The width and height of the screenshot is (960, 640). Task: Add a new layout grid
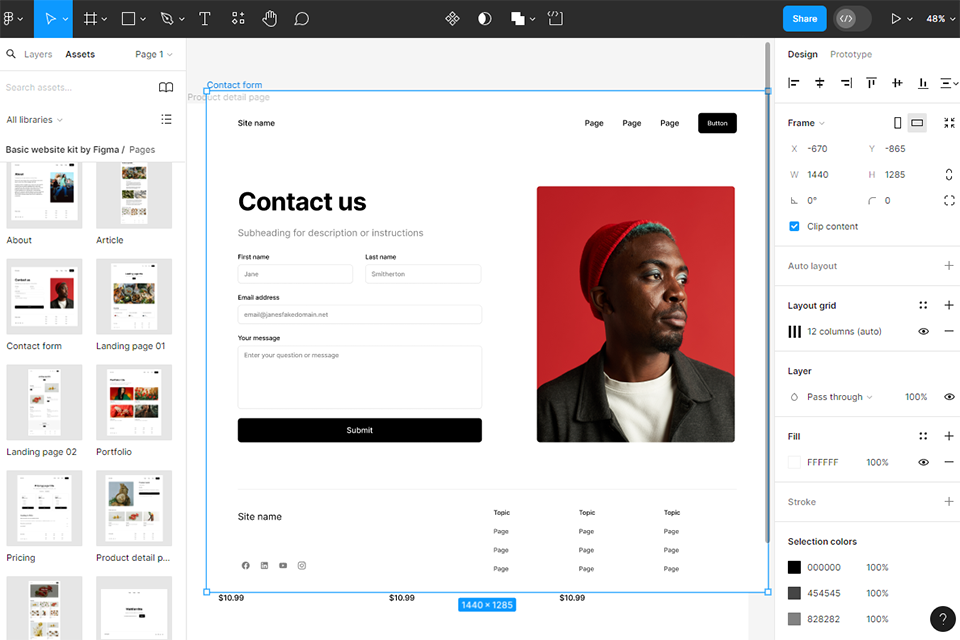tap(949, 305)
